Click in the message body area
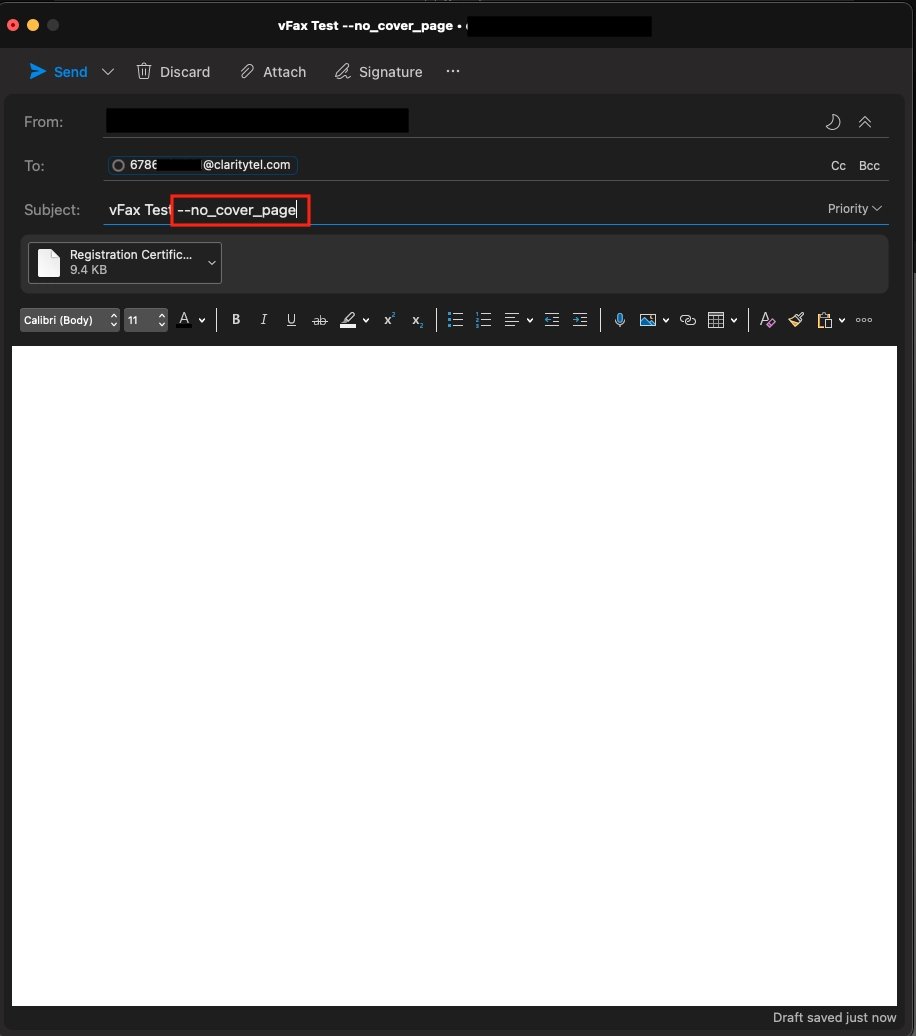Screen dimensions: 916x1036 (454, 675)
